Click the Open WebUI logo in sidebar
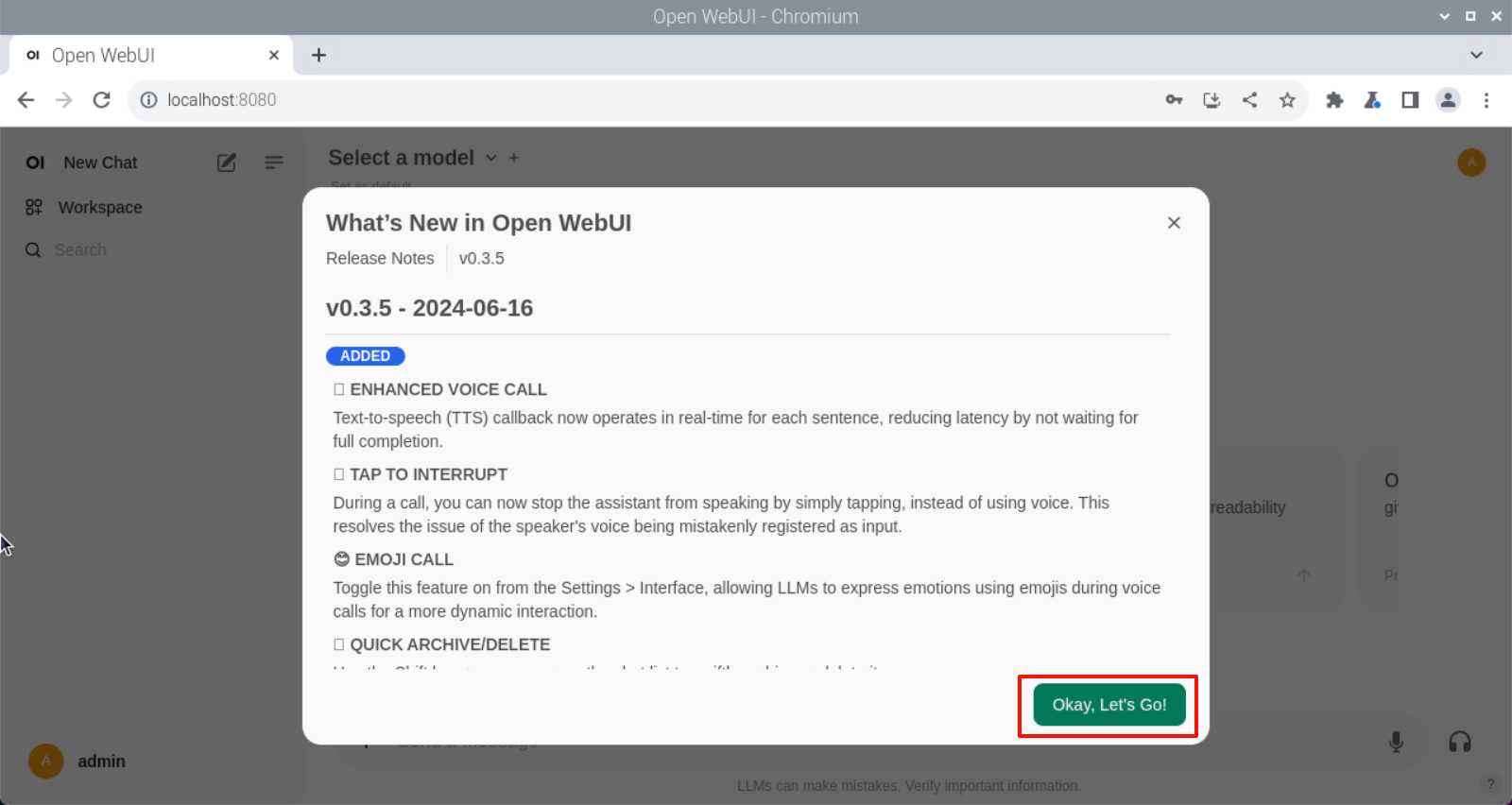This screenshot has height=805, width=1512. [35, 163]
